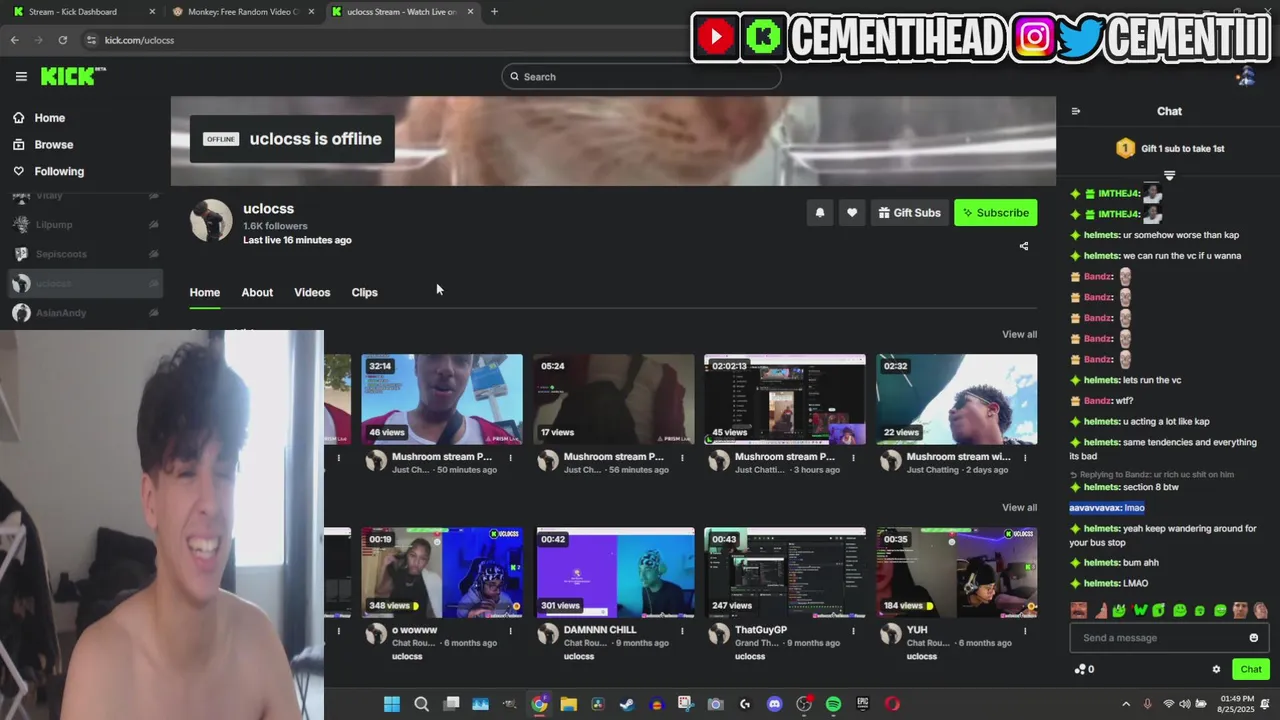This screenshot has height=720, width=1280.
Task: Click the green Chat send button
Action: click(x=1251, y=669)
